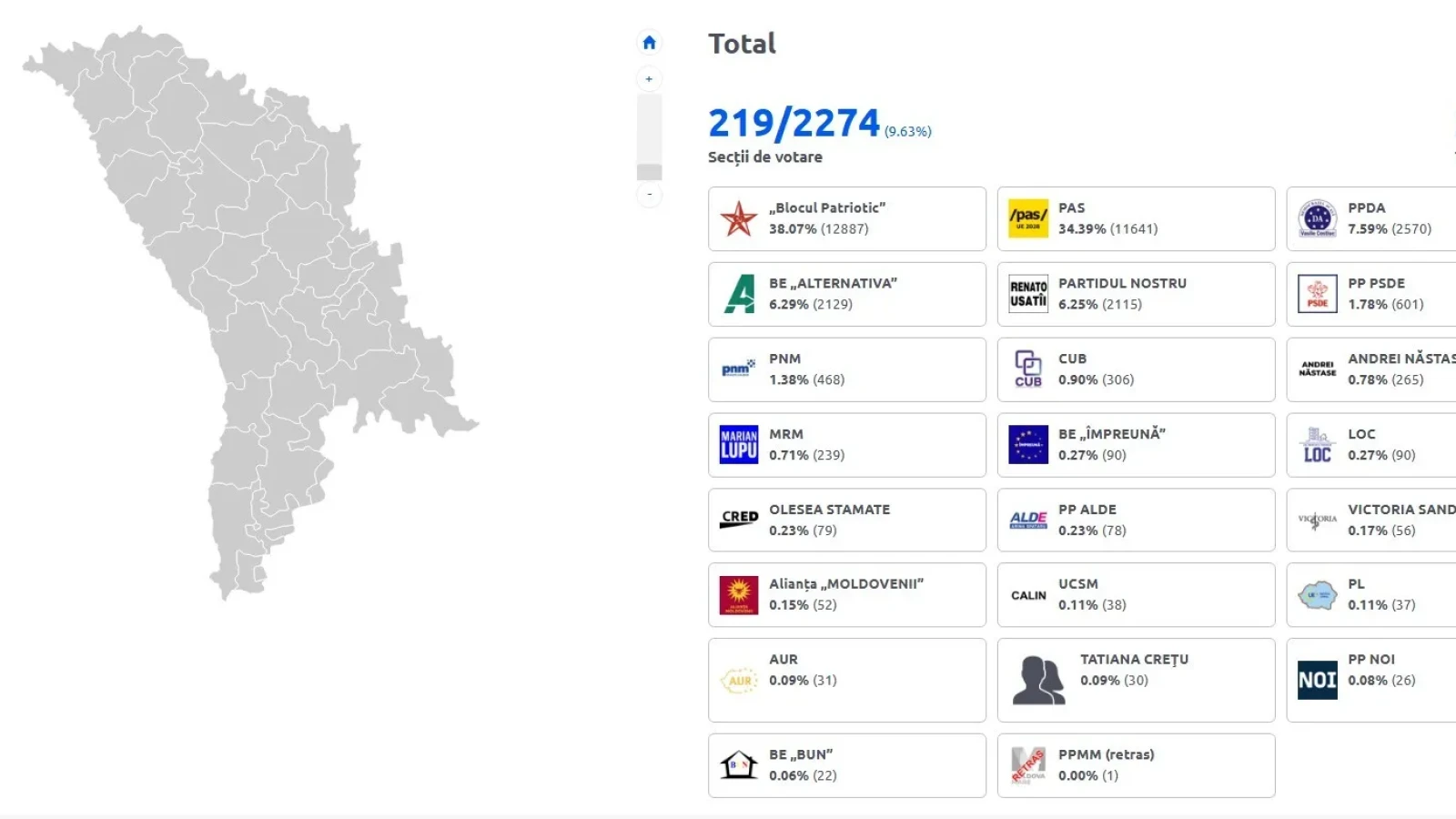The height and width of the screenshot is (819, 1456).
Task: Click the home reset map icon
Action: (649, 43)
